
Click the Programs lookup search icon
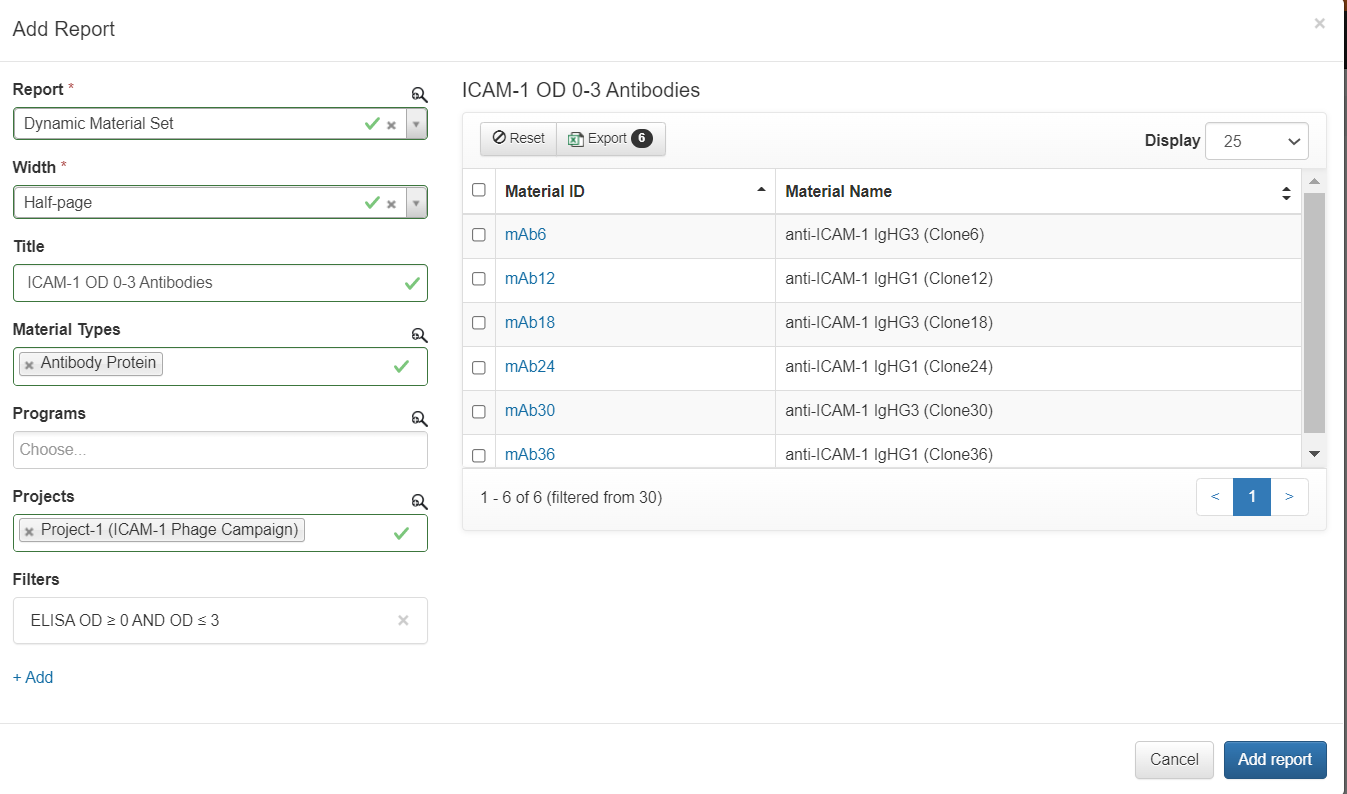[x=420, y=419]
